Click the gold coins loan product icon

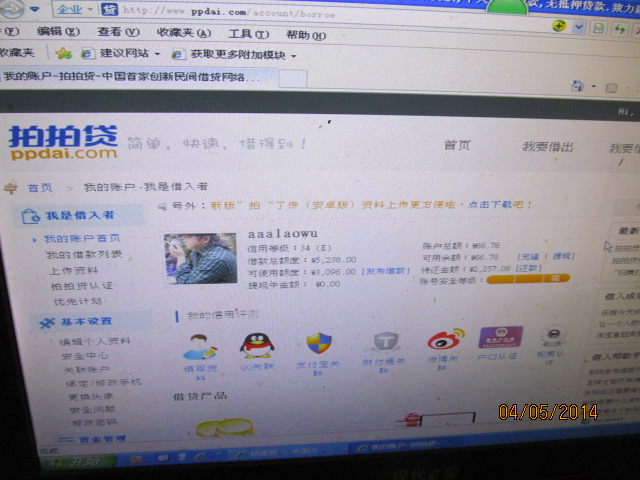[224, 428]
